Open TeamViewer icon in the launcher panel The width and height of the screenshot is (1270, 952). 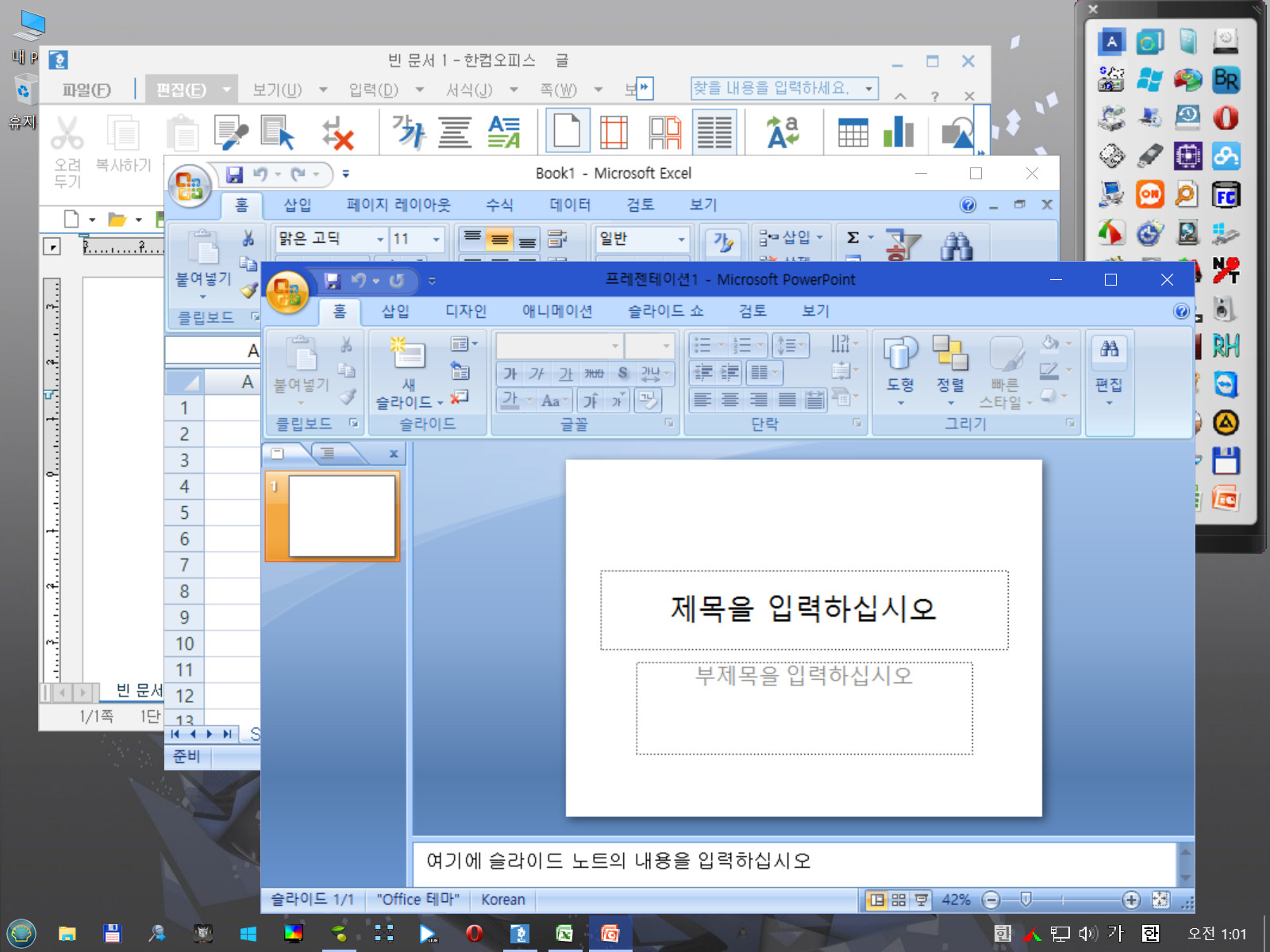(1226, 385)
